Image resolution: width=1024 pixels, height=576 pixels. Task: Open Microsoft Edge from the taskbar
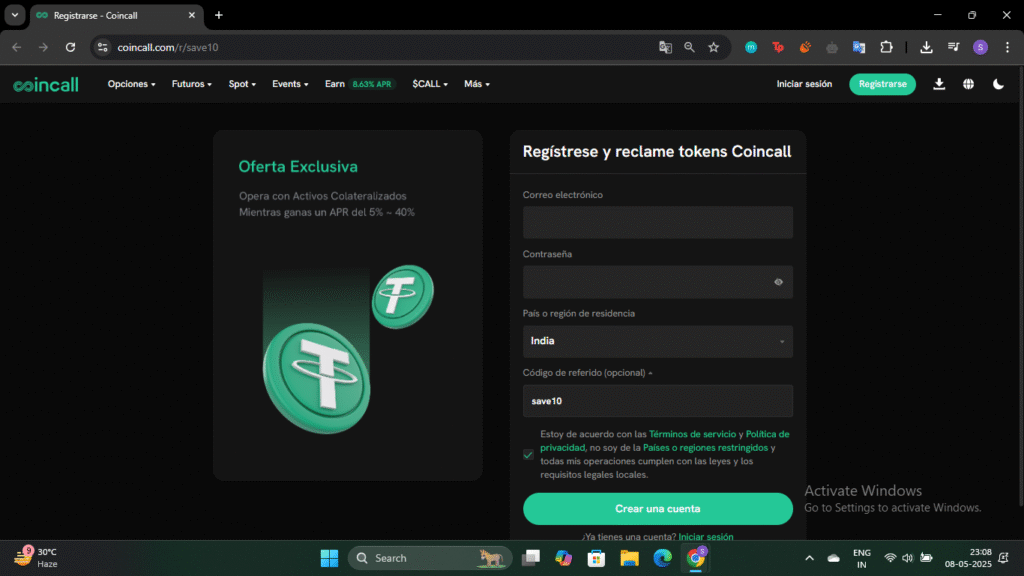662,558
